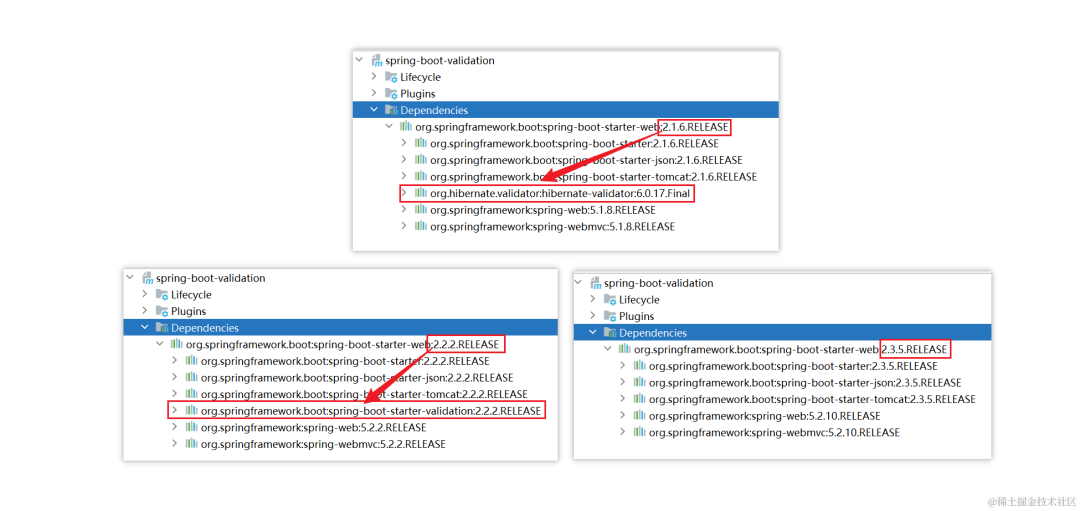The height and width of the screenshot is (511, 1080).
Task: Click the Dependencies folder icon in the bottom-right panel
Action: tap(610, 333)
